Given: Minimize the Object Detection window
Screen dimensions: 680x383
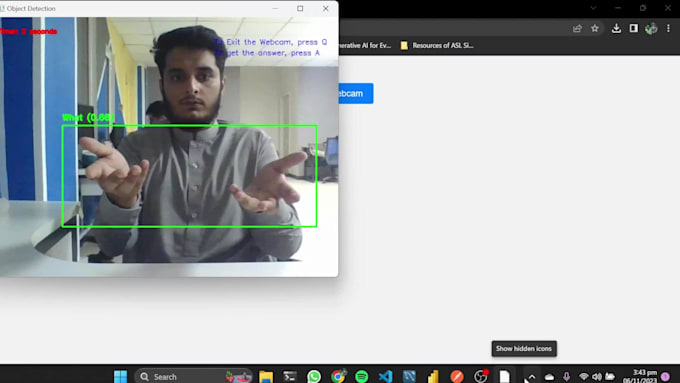Looking at the screenshot, I should 275,8.
